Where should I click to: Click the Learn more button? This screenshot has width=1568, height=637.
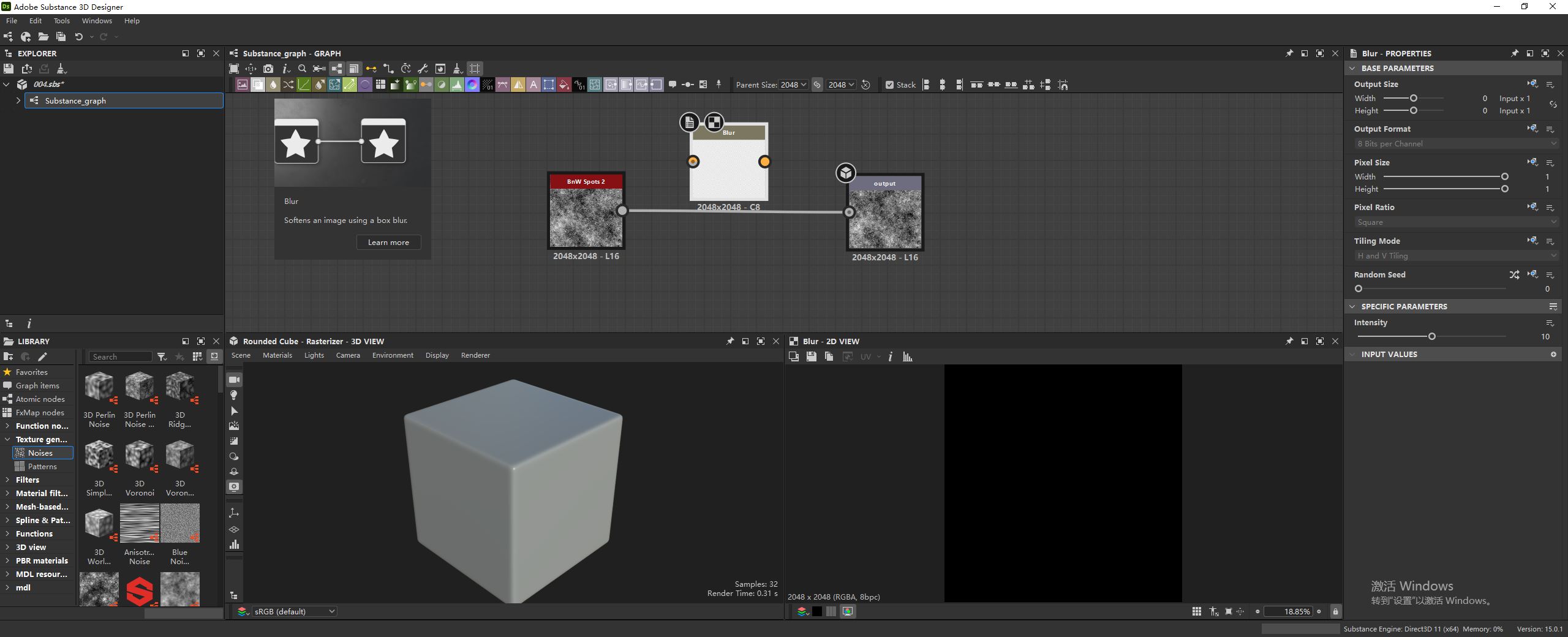(388, 242)
